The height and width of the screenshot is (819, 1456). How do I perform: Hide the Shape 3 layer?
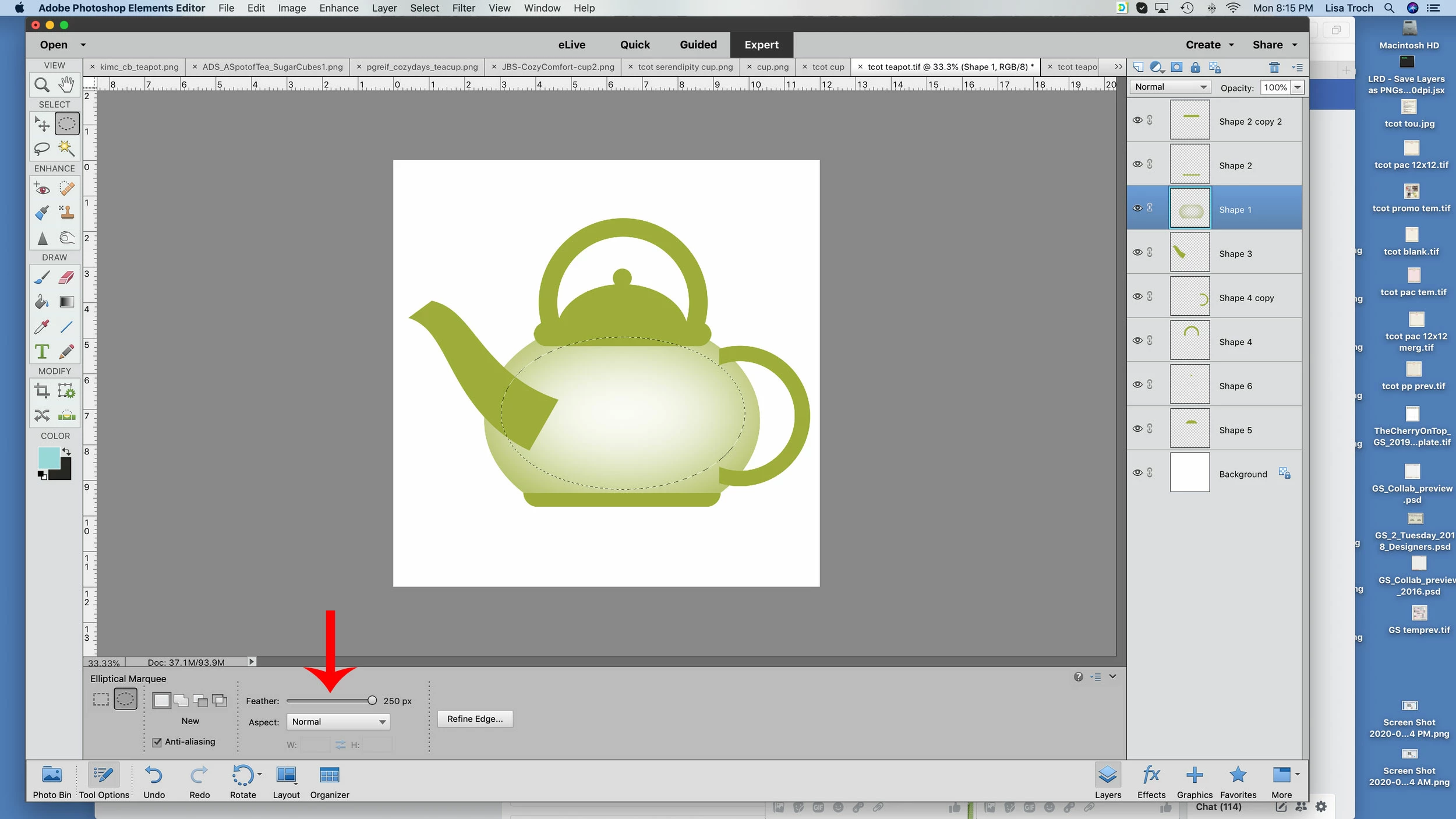[1137, 252]
